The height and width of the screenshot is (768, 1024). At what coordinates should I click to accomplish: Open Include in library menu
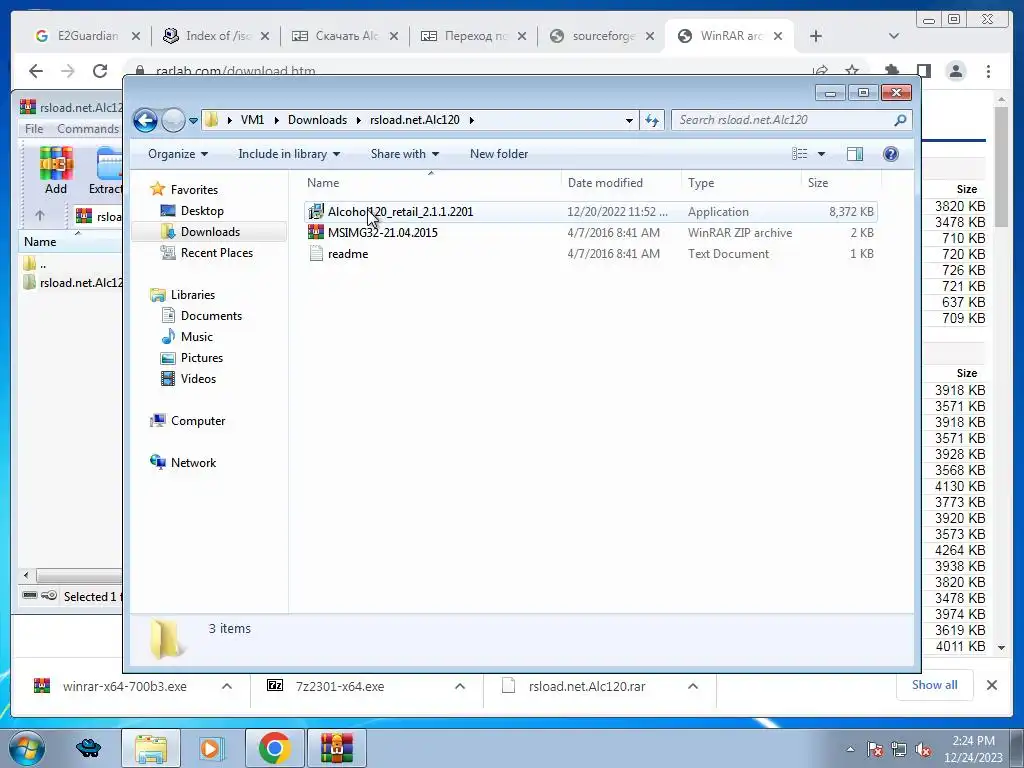click(x=289, y=154)
